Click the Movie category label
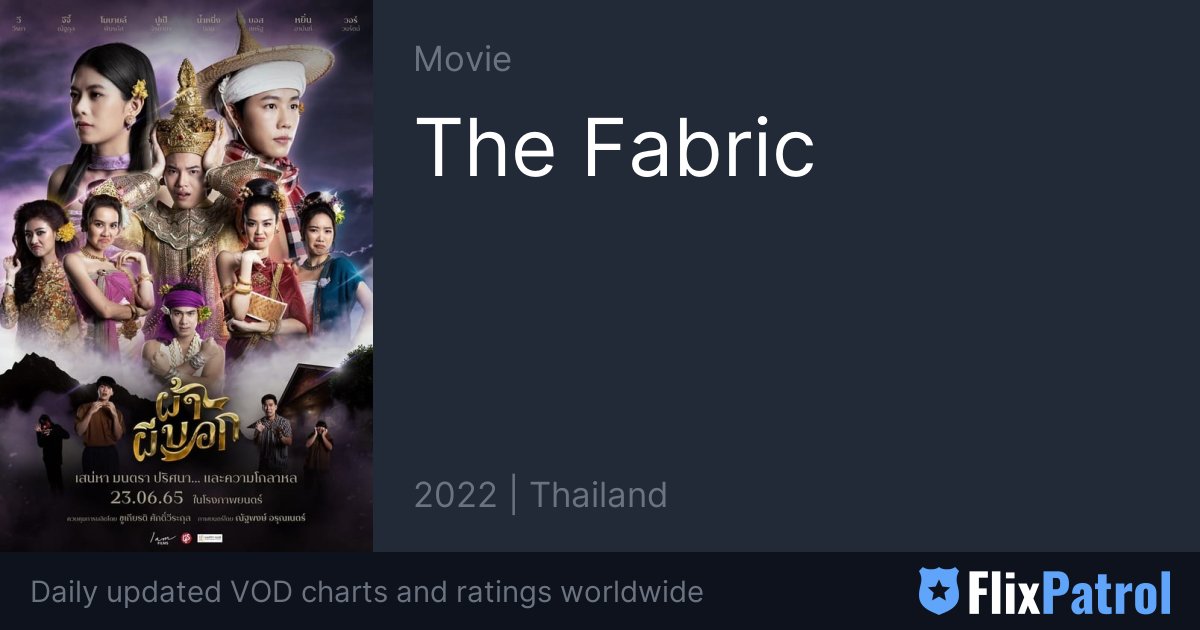1200x630 pixels. (x=462, y=59)
